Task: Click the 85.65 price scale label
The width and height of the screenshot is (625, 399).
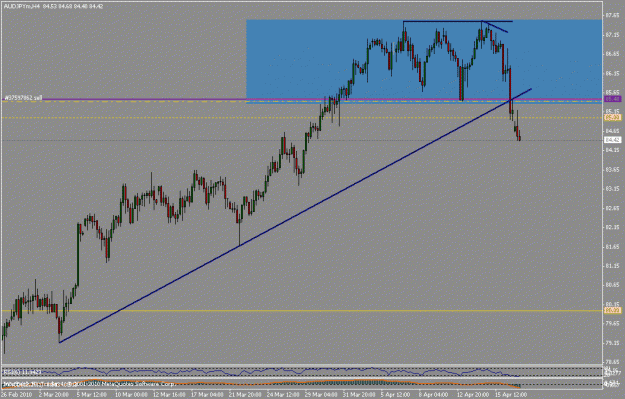Action: point(612,92)
